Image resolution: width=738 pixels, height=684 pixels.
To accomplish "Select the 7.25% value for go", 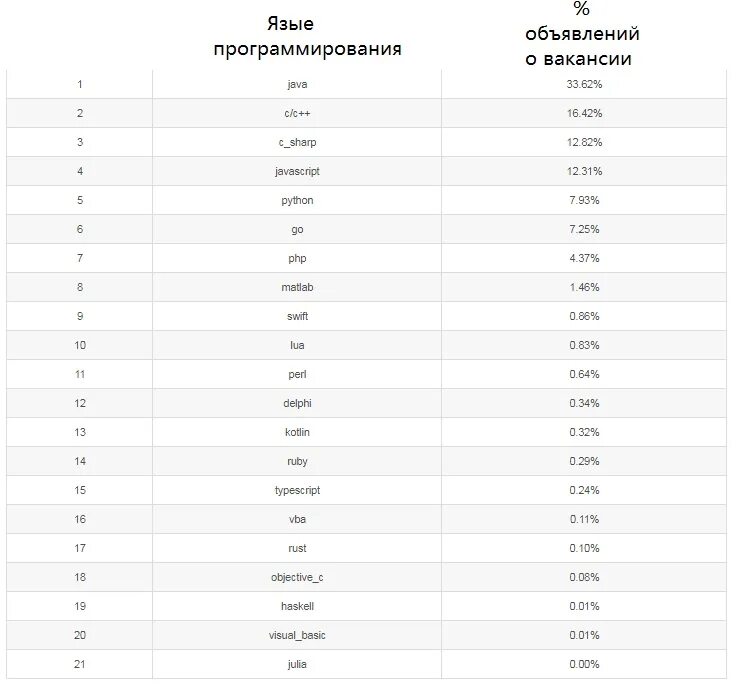I will tap(584, 229).
